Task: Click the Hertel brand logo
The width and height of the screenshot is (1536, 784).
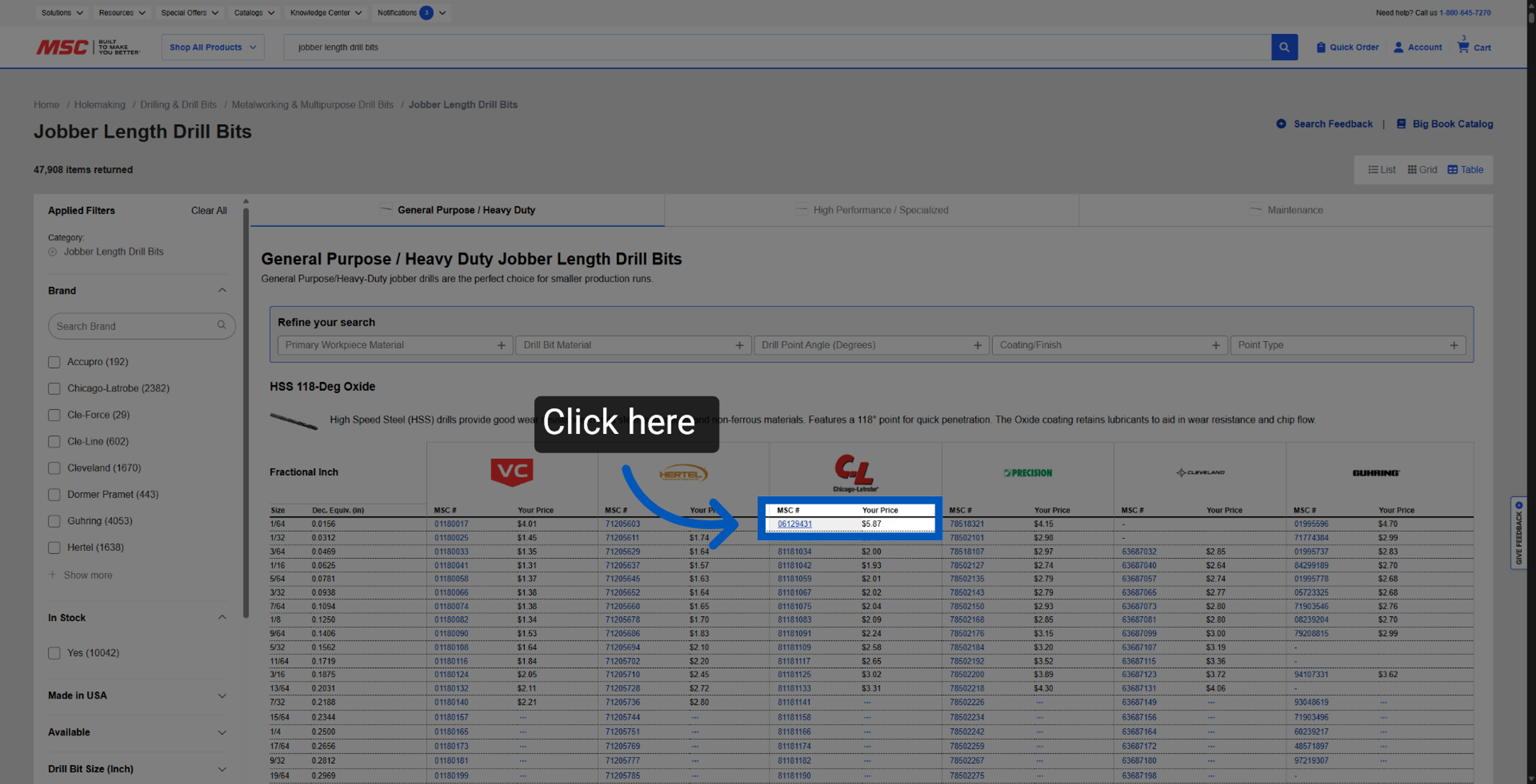Action: (x=683, y=474)
